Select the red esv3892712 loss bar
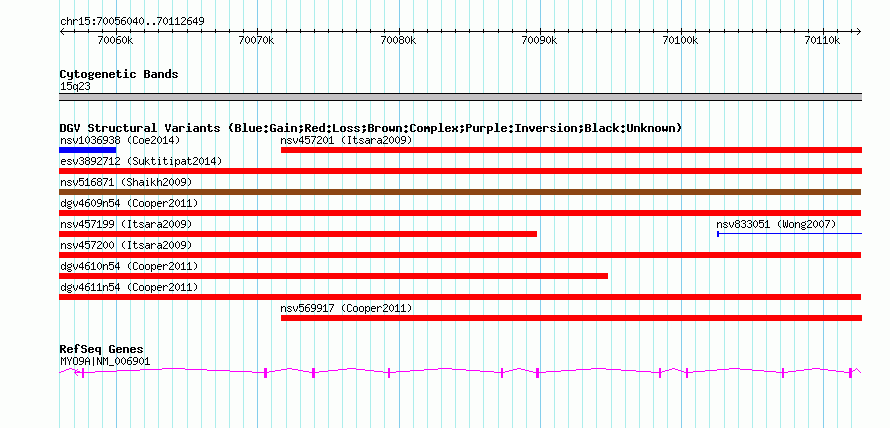Viewport: 890px width, 428px height. [460, 171]
